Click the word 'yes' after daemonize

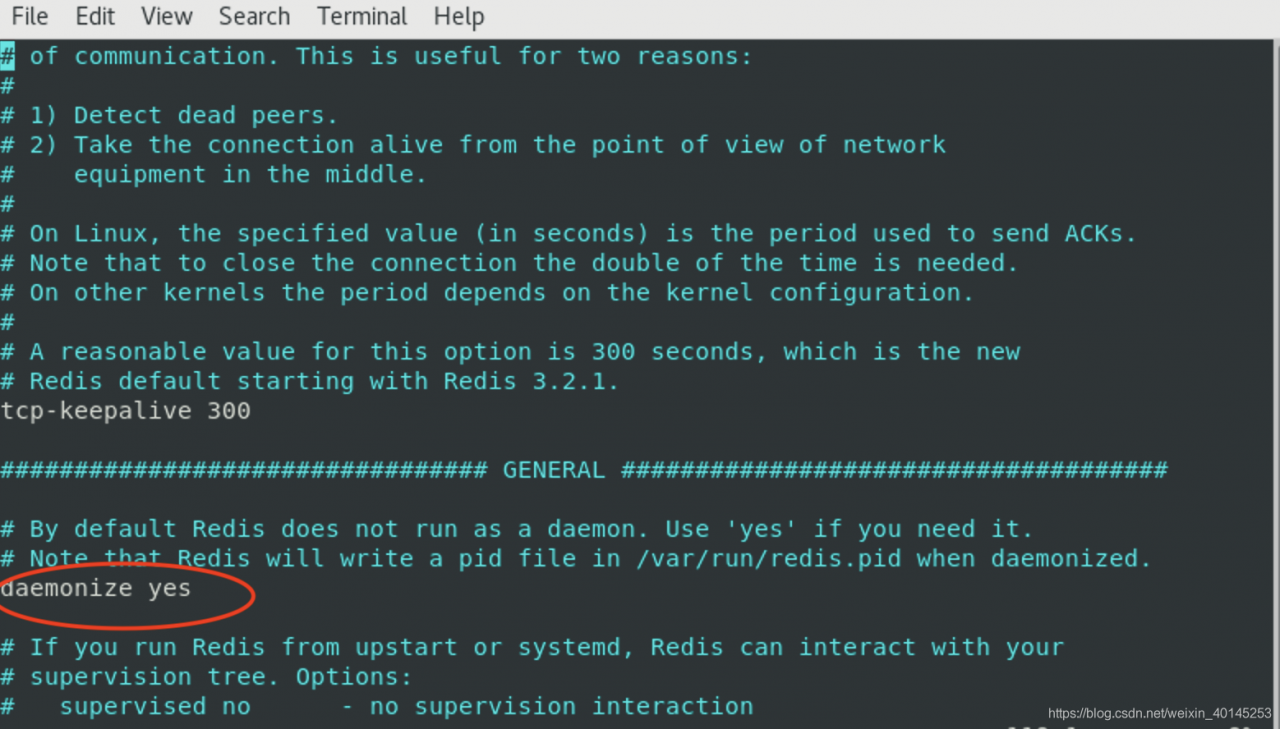pyautogui.click(x=170, y=588)
